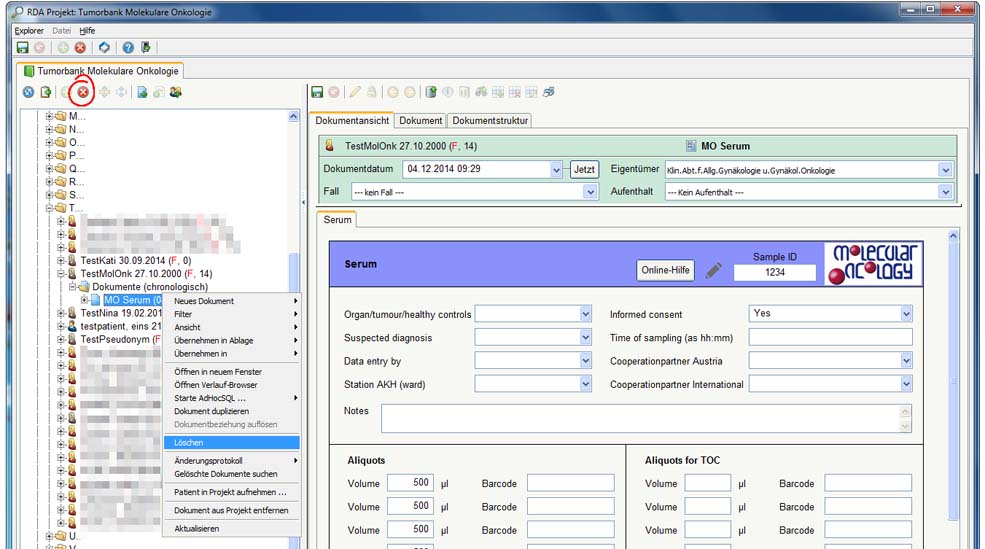Click the save icon in the document toolbar

317,92
